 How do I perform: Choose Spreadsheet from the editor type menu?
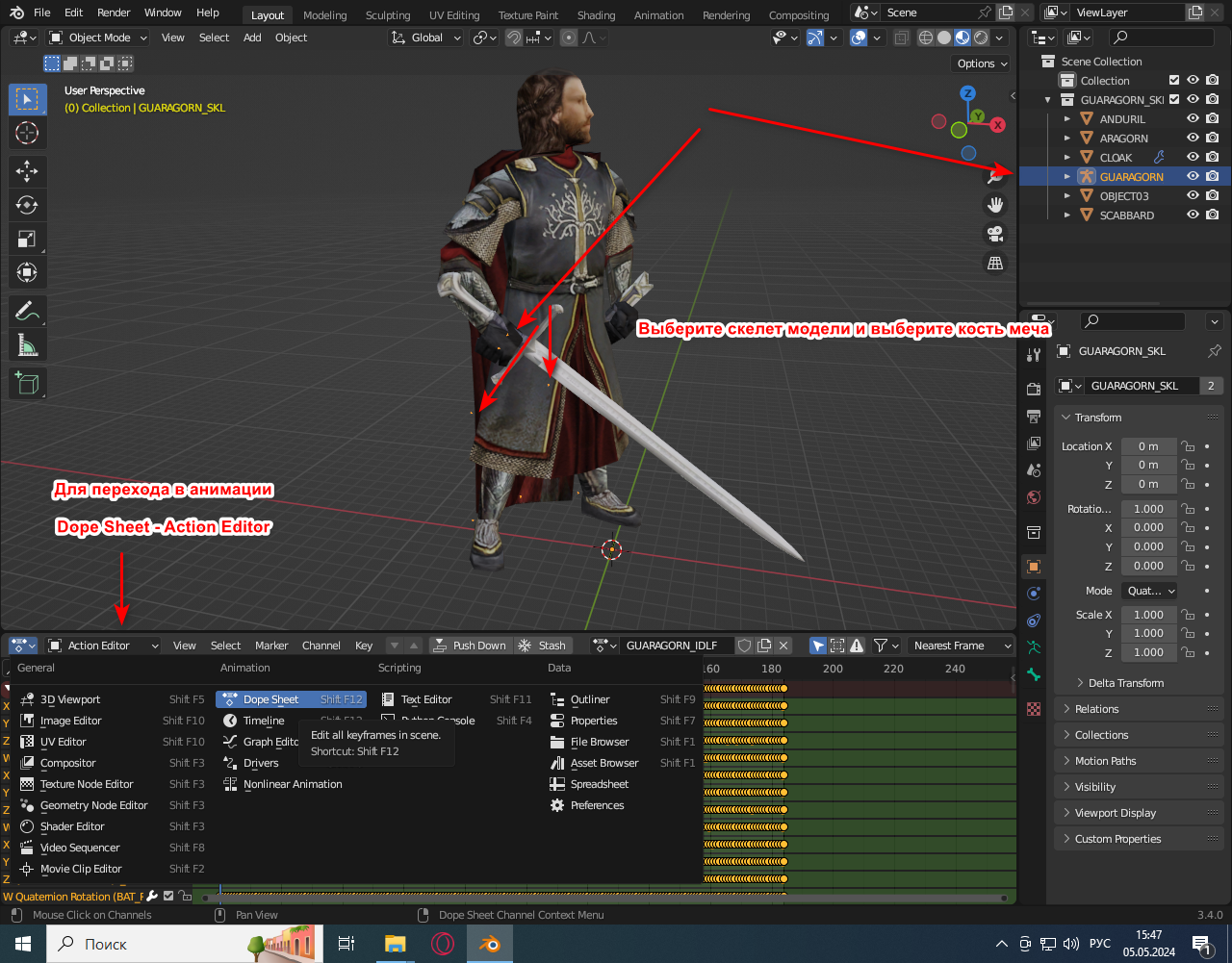600,784
